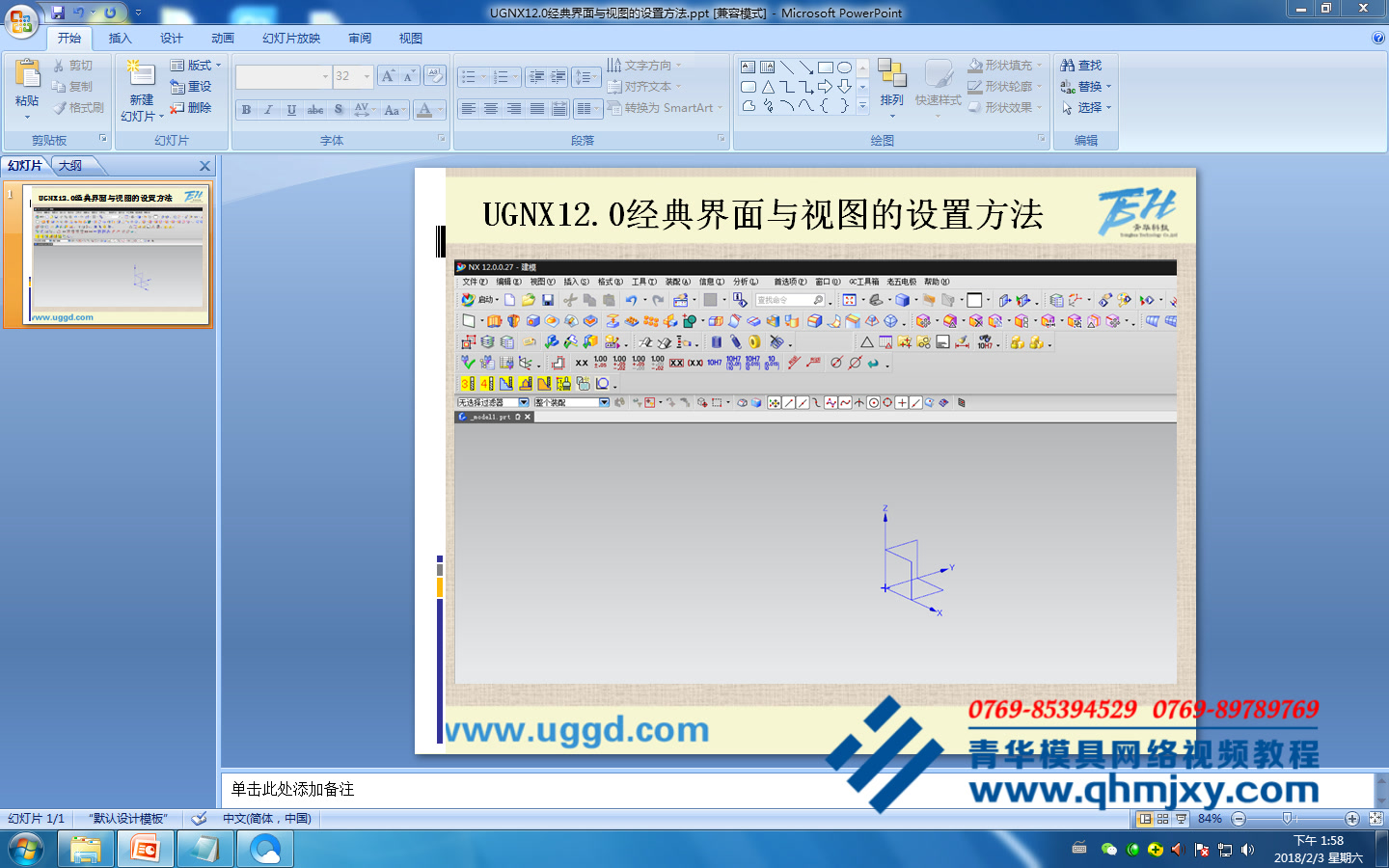
Task: Adjust the zoom slider handle
Action: pyautogui.click(x=1287, y=819)
